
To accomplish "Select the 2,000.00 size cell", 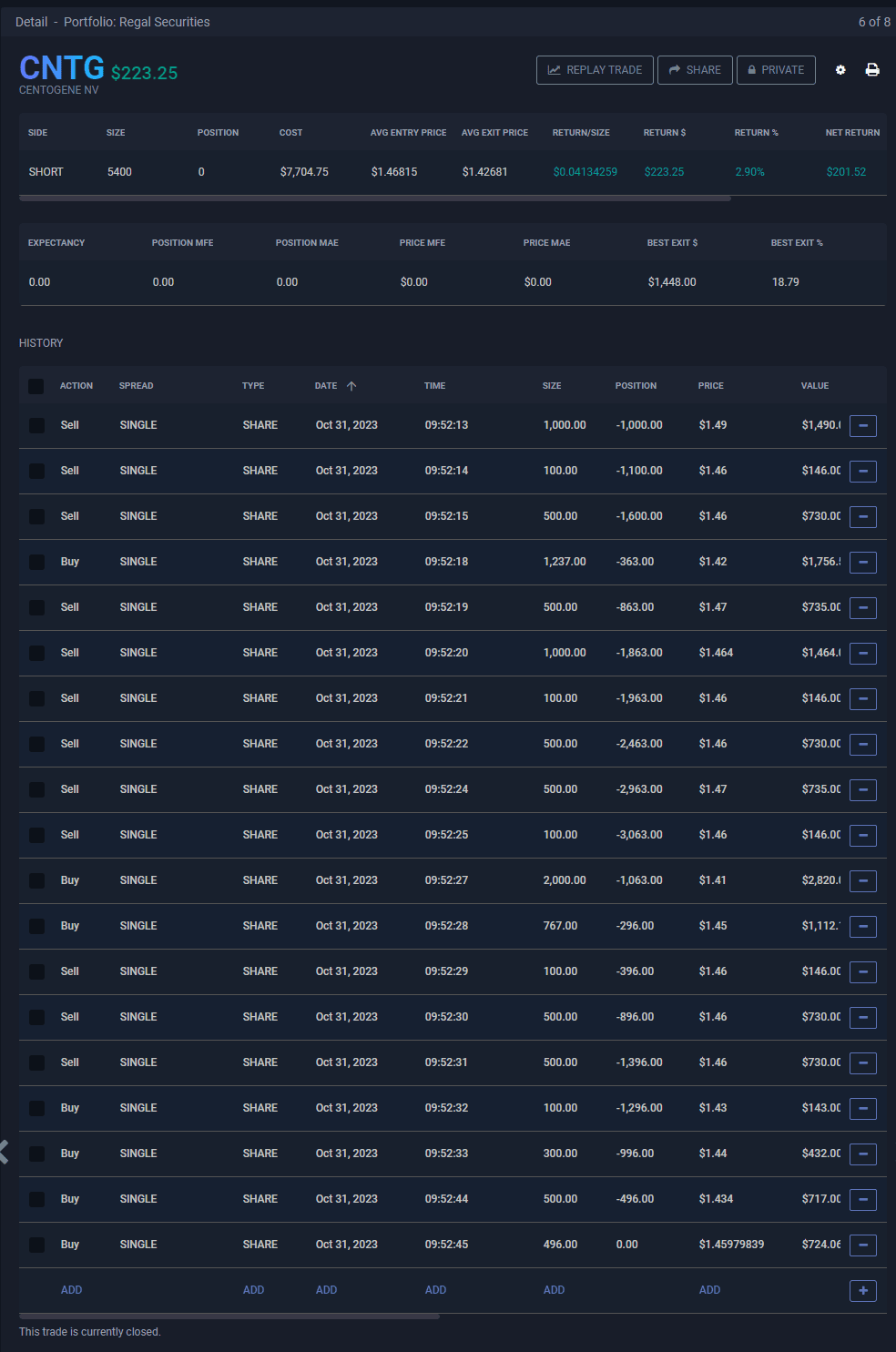I will click(x=565, y=880).
